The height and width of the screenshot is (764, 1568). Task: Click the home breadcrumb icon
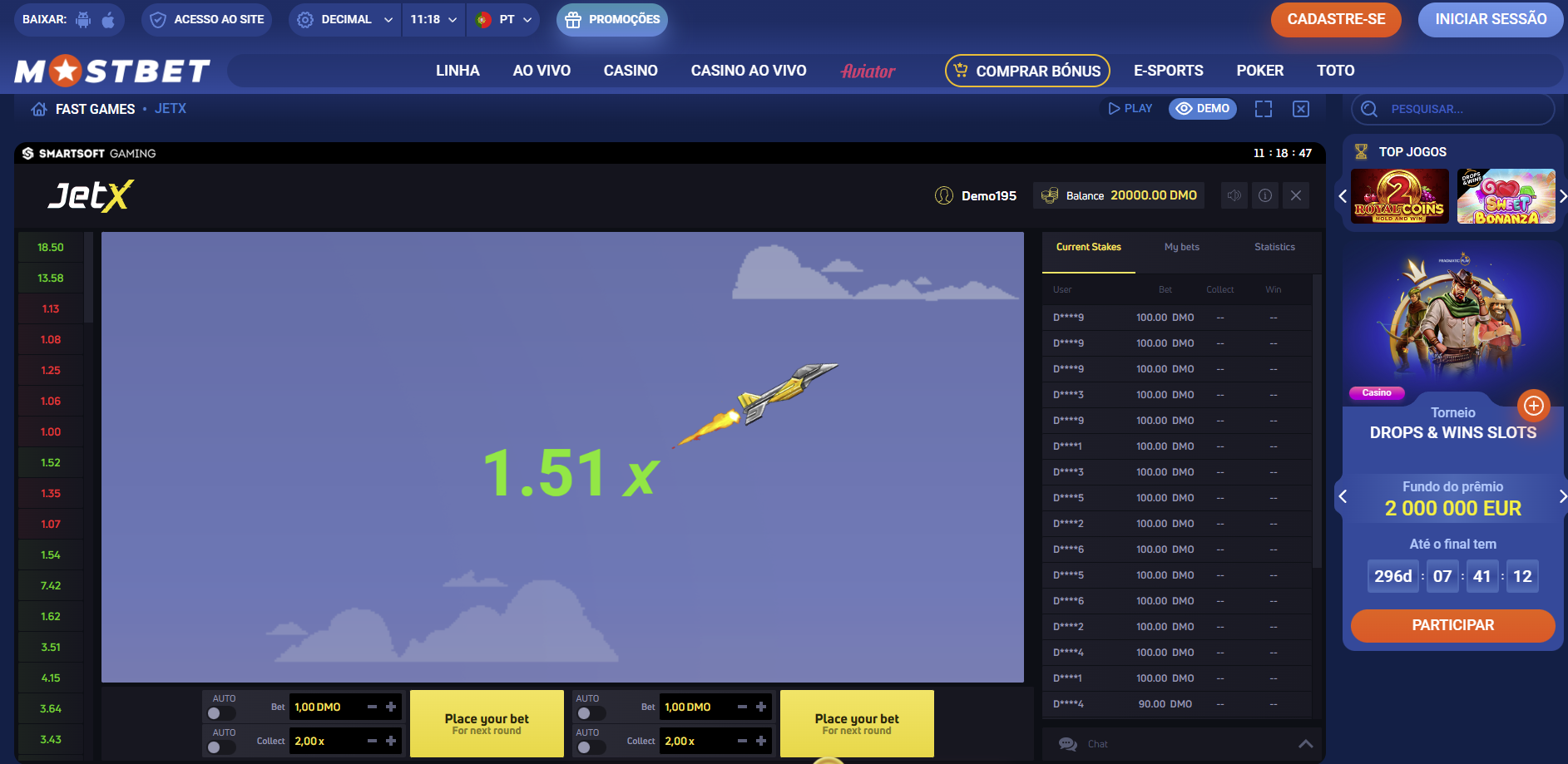37,108
